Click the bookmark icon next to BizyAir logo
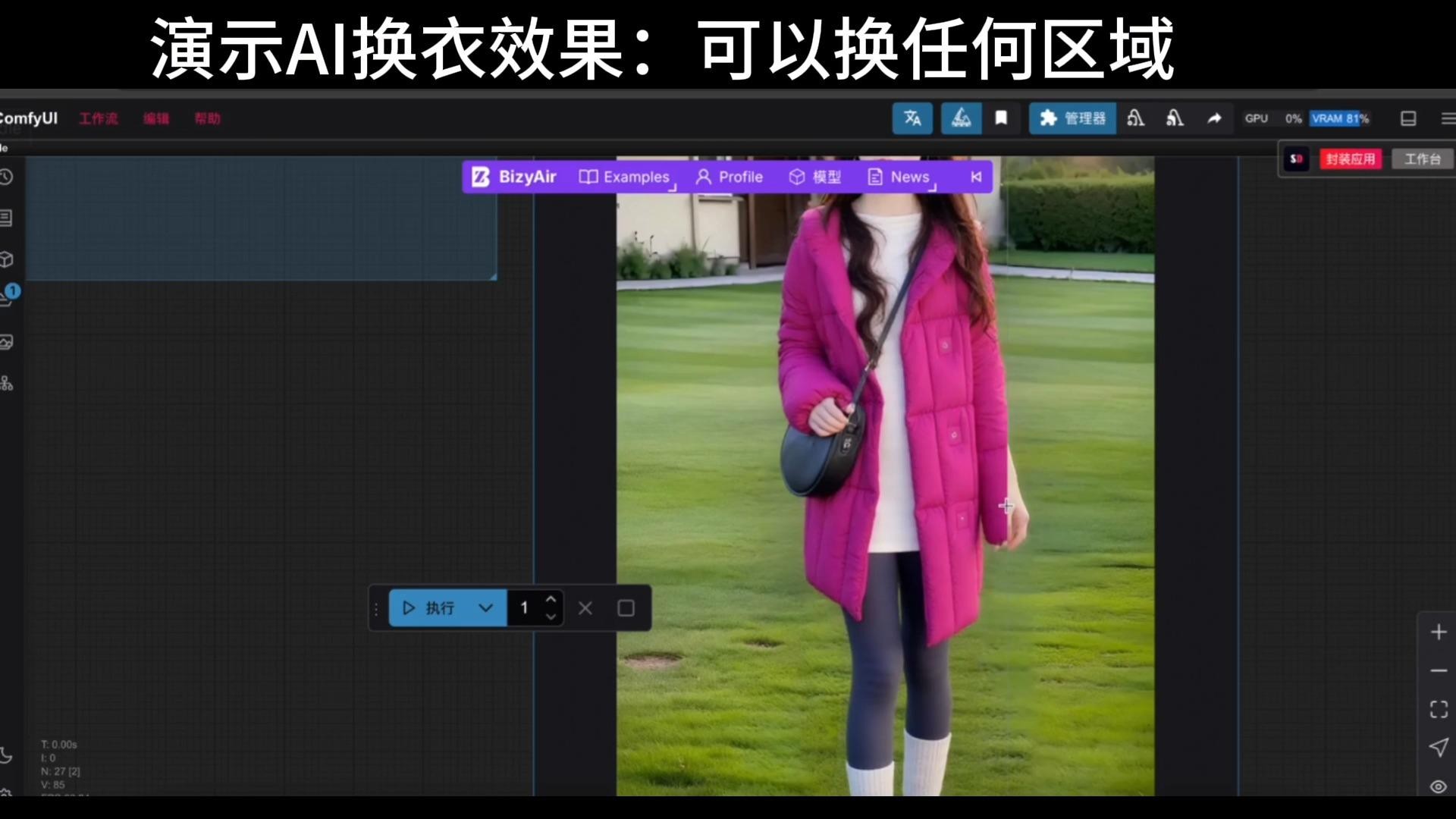Viewport: 1456px width, 819px height. click(x=1001, y=118)
